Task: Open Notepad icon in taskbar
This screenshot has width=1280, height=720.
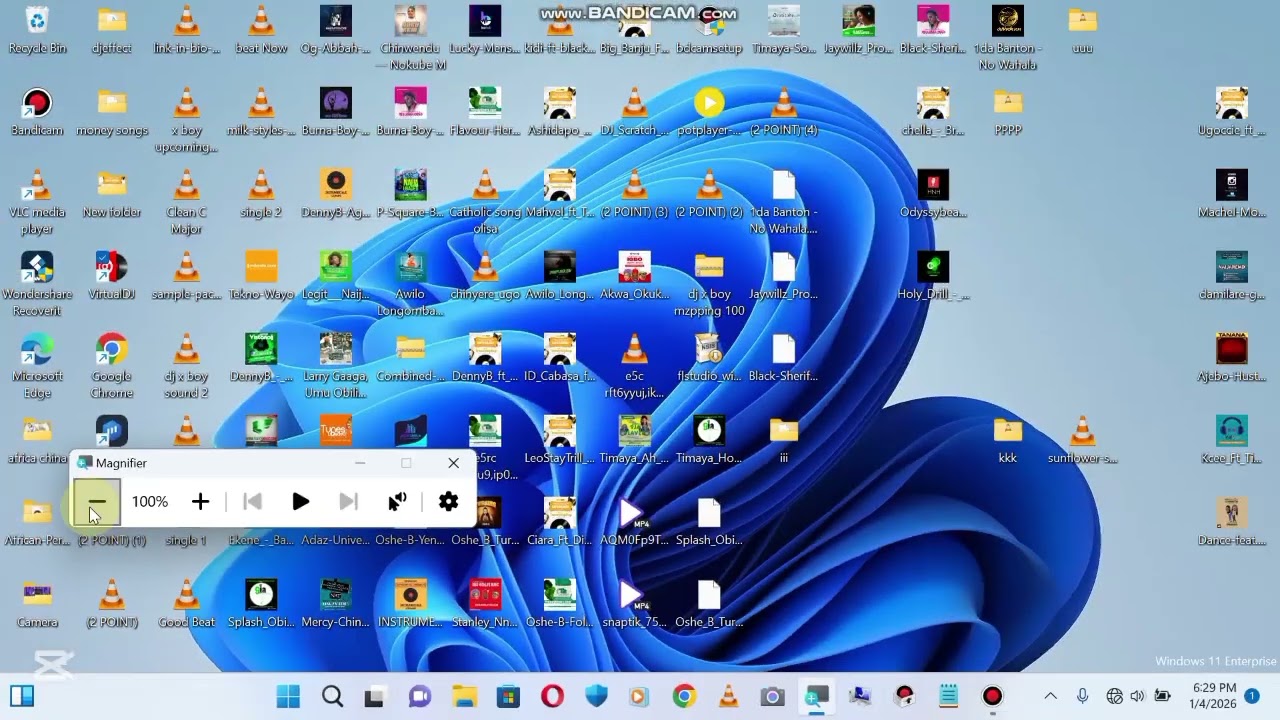Action: coord(948,696)
